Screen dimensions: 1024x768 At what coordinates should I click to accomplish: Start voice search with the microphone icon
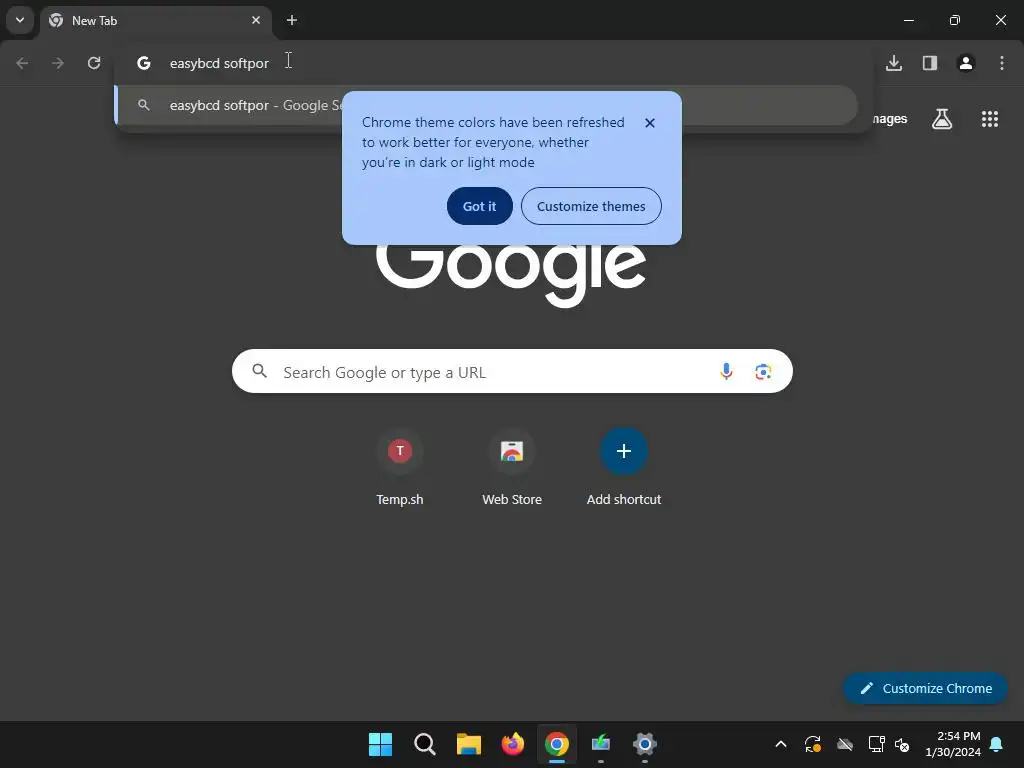click(726, 371)
